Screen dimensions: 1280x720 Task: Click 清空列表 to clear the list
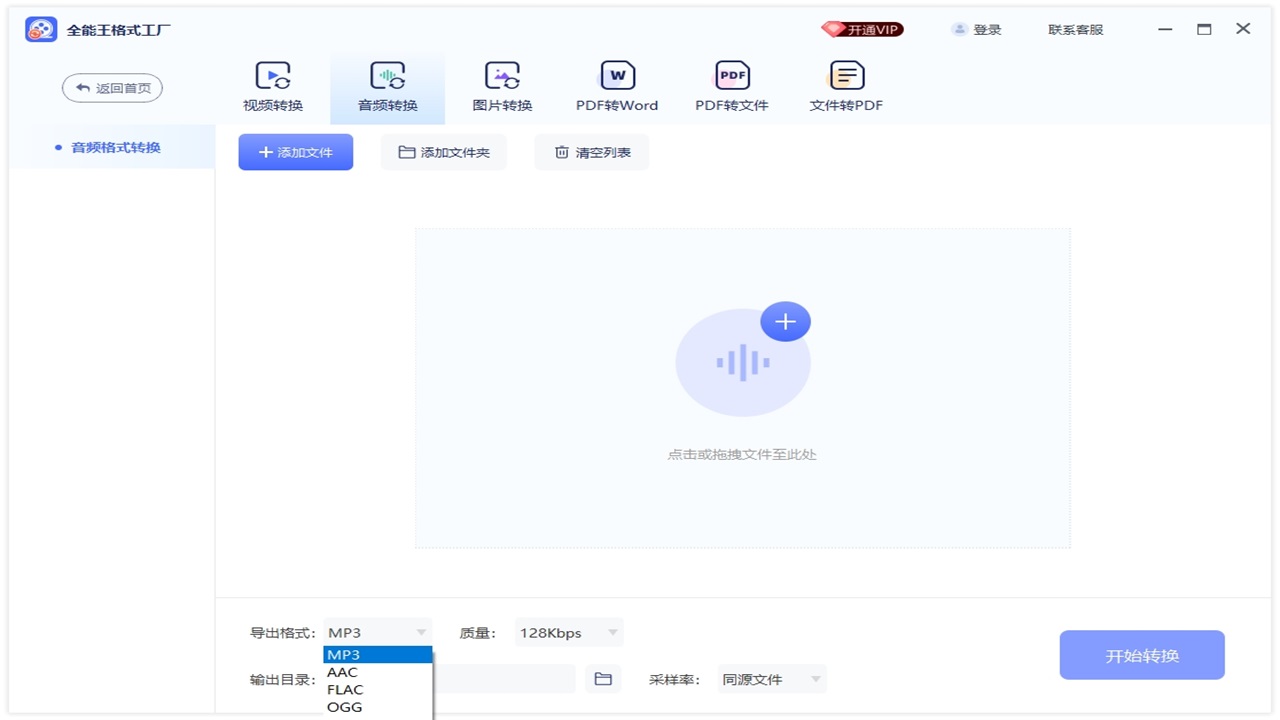pyautogui.click(x=591, y=151)
